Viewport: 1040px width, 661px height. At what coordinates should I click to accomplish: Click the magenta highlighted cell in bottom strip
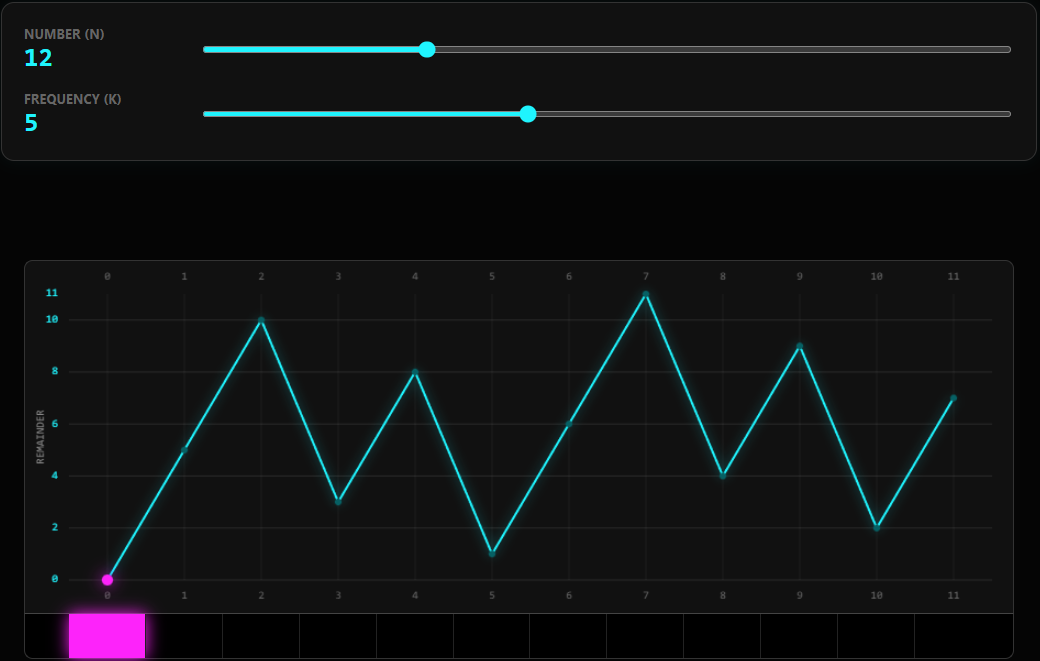(107, 636)
